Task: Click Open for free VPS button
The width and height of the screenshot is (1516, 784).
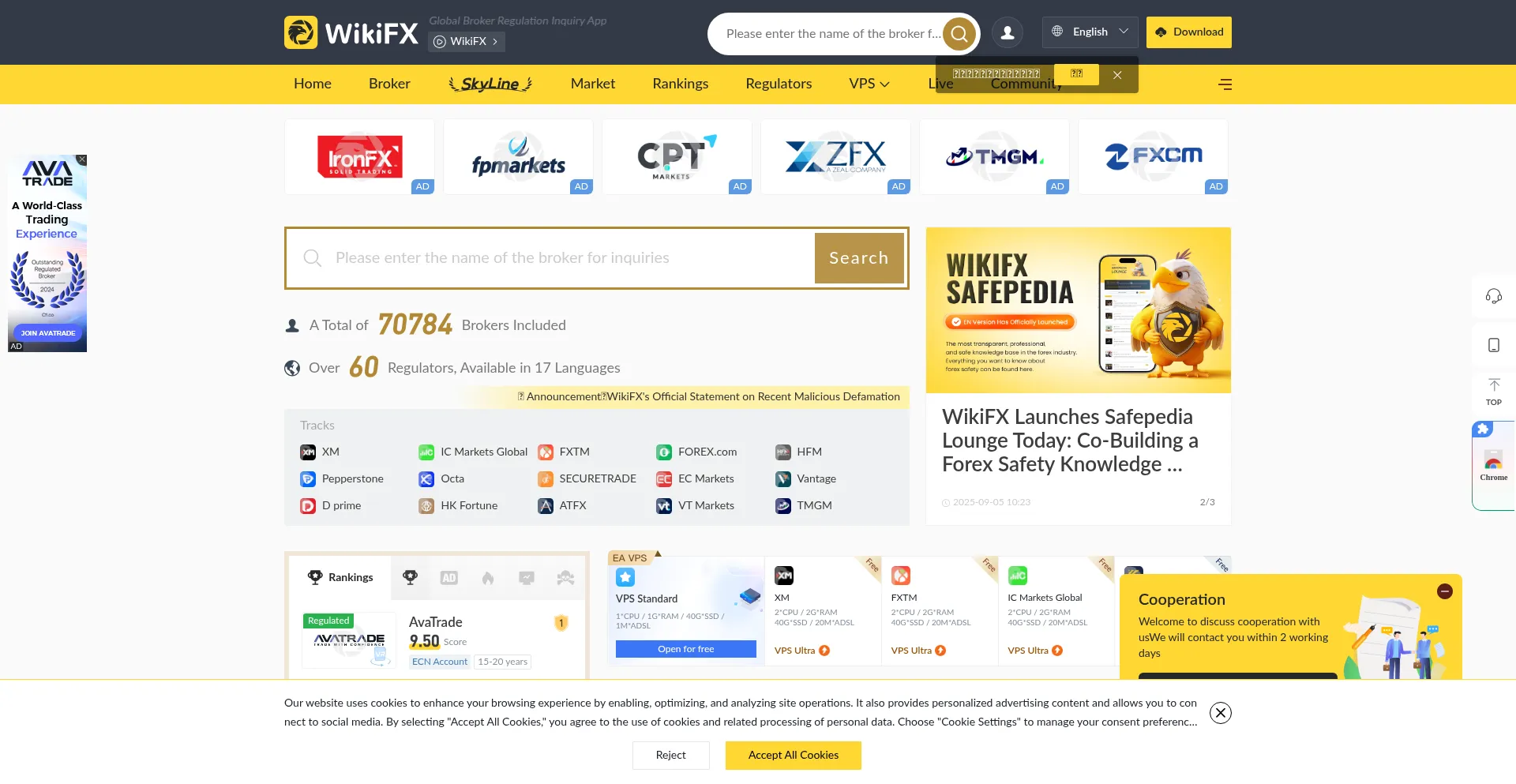Action: (x=686, y=649)
